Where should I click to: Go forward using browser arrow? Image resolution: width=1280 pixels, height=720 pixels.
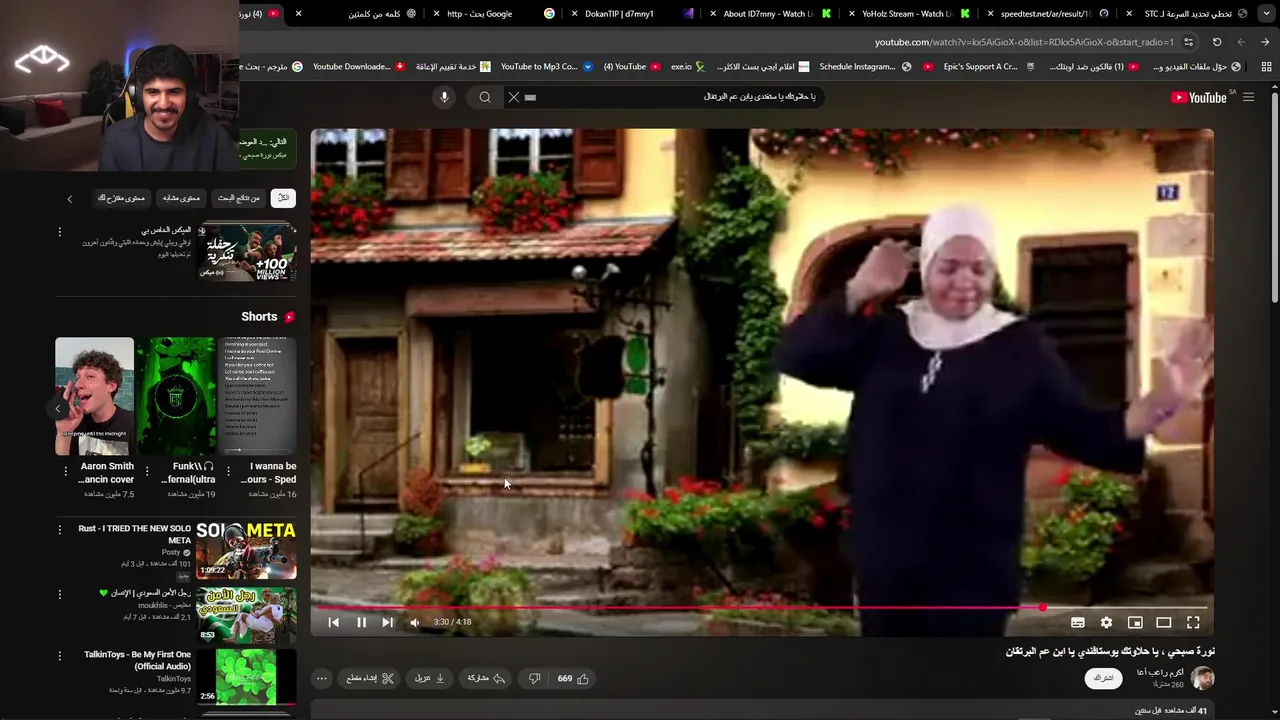(x=1241, y=42)
